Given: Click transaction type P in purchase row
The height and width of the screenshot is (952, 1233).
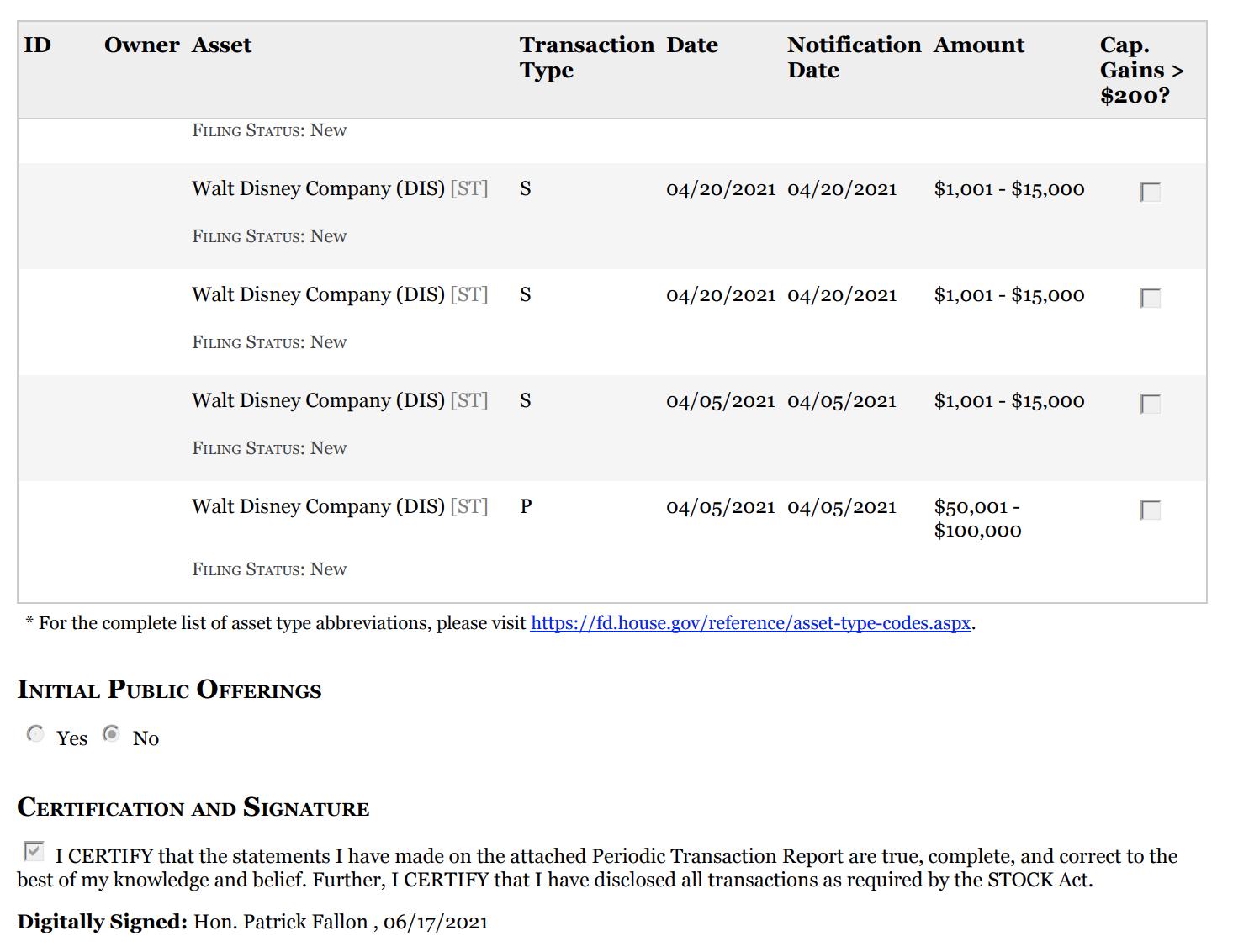Looking at the screenshot, I should coord(526,506).
